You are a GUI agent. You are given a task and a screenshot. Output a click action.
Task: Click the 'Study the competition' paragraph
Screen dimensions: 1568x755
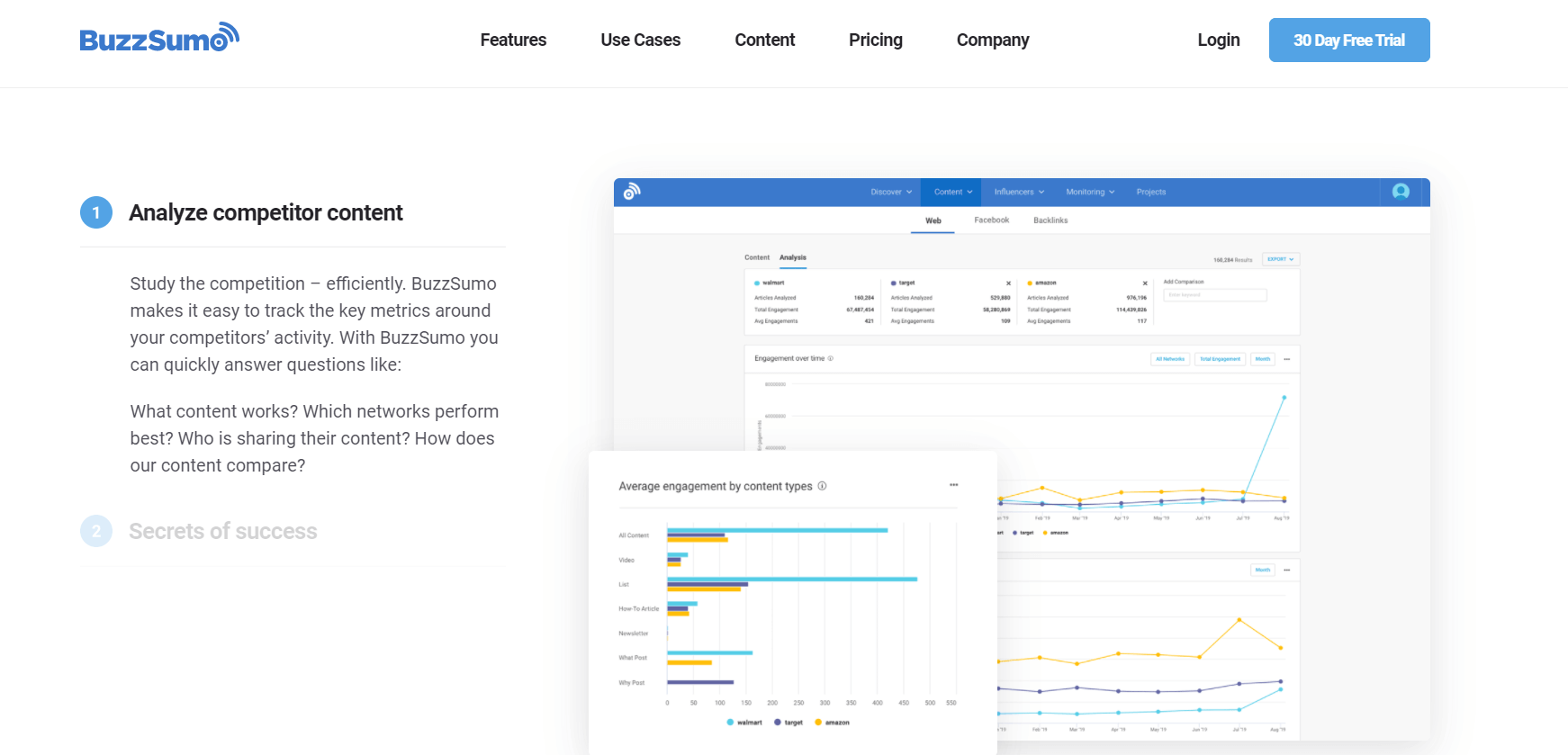coord(314,324)
